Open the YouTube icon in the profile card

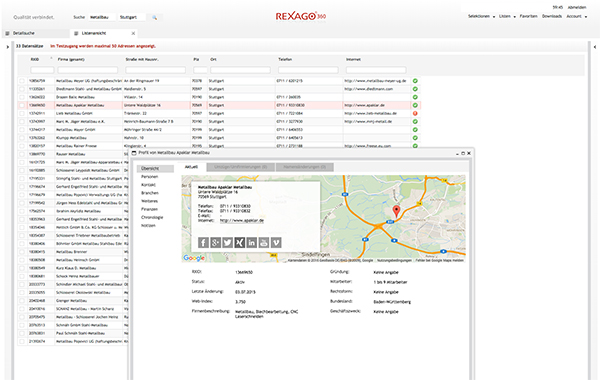pyautogui.click(x=264, y=243)
